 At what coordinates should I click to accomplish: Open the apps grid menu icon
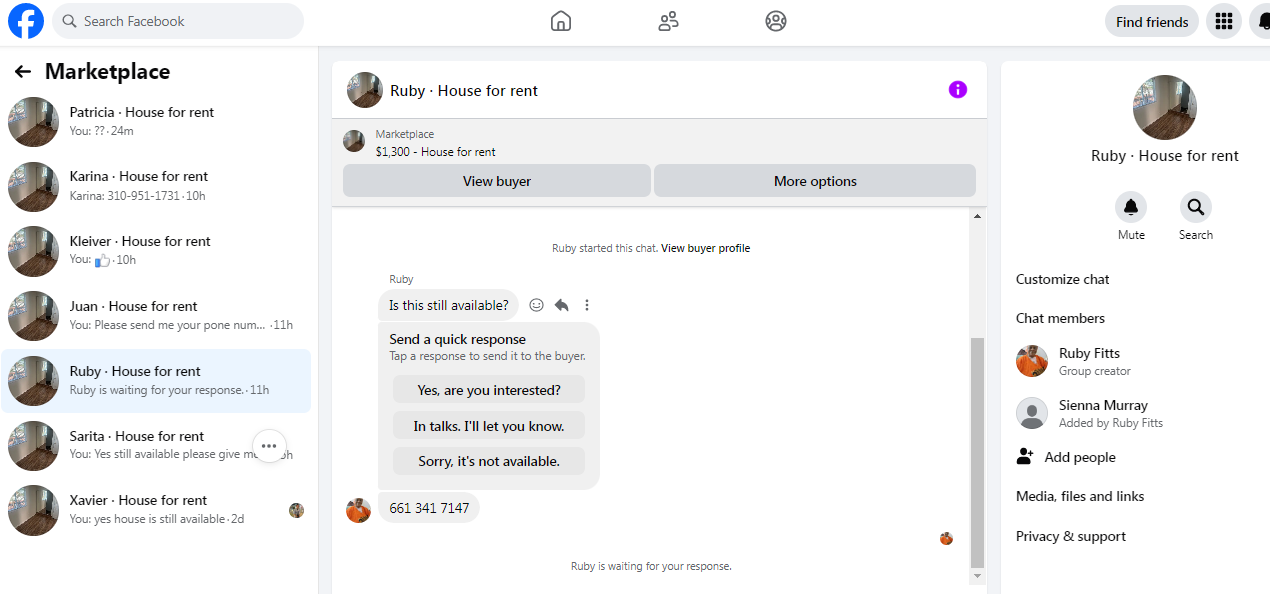(x=1224, y=21)
